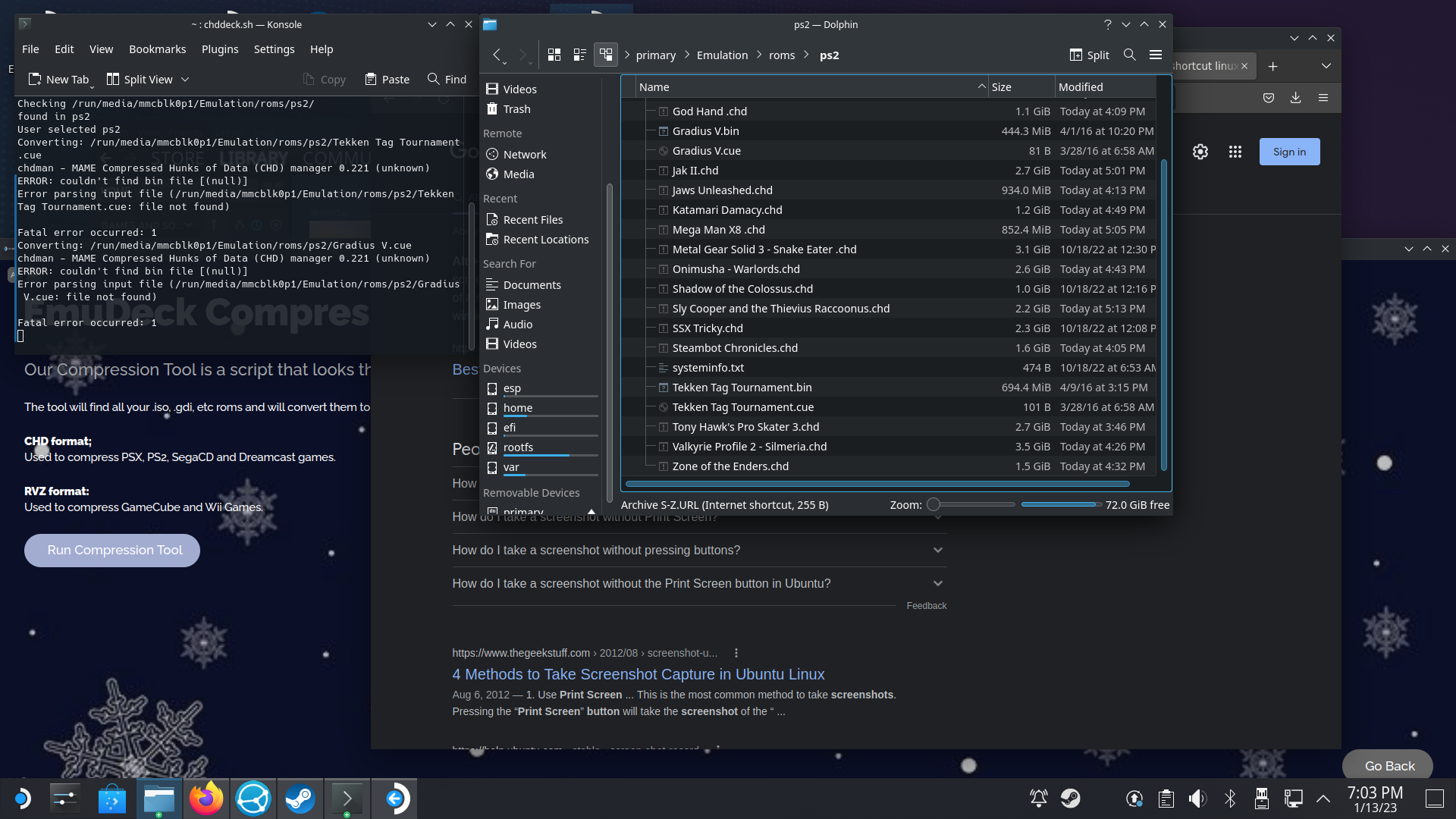Open Dolphin's search bar via the magnifier icon

[x=1129, y=55]
